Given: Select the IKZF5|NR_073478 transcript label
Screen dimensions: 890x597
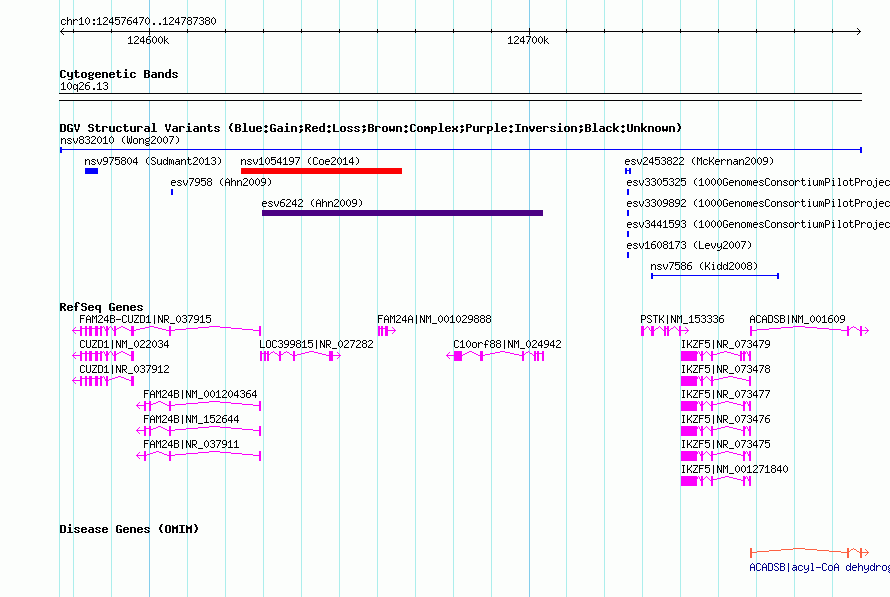Looking at the screenshot, I should (x=726, y=369).
